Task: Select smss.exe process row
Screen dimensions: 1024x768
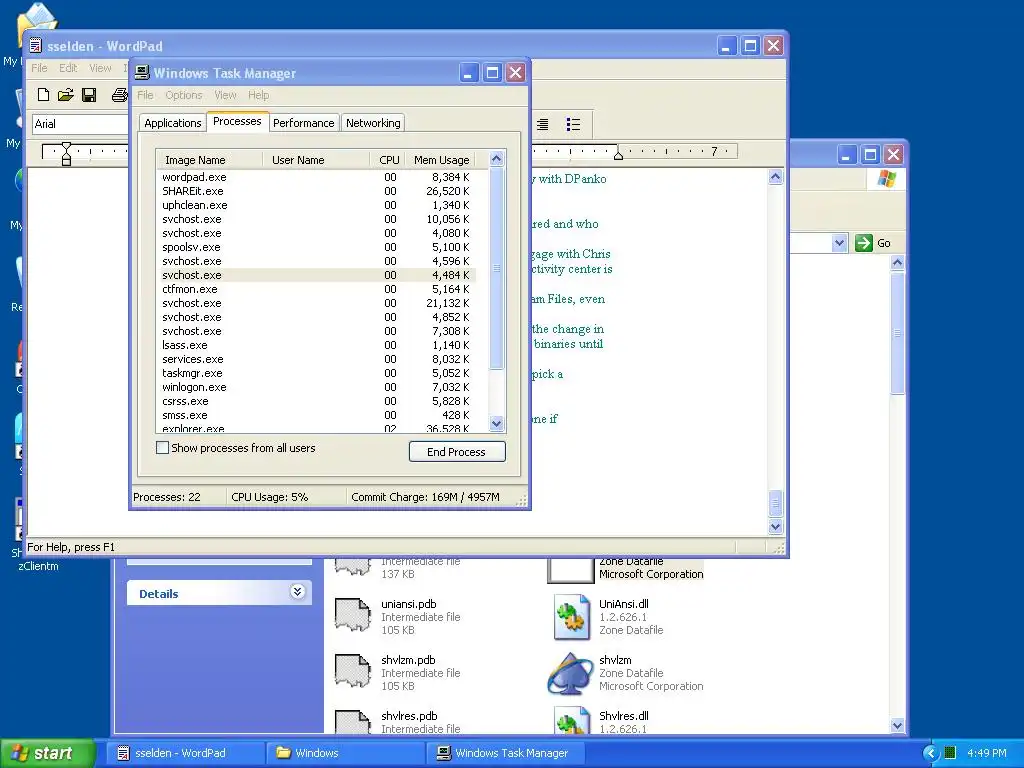Action: tap(316, 415)
